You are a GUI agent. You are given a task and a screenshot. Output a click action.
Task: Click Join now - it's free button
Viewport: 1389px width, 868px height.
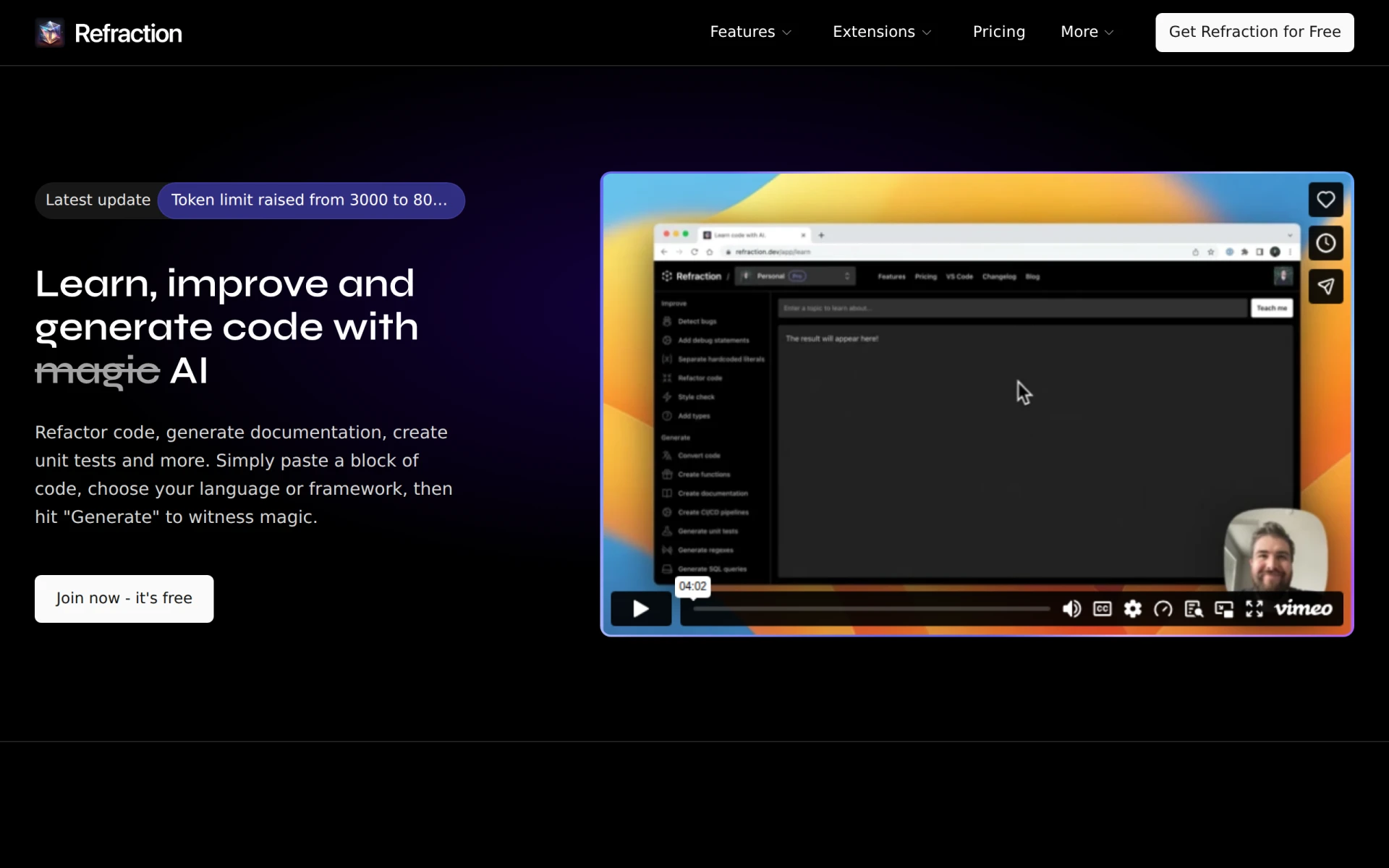point(124,599)
